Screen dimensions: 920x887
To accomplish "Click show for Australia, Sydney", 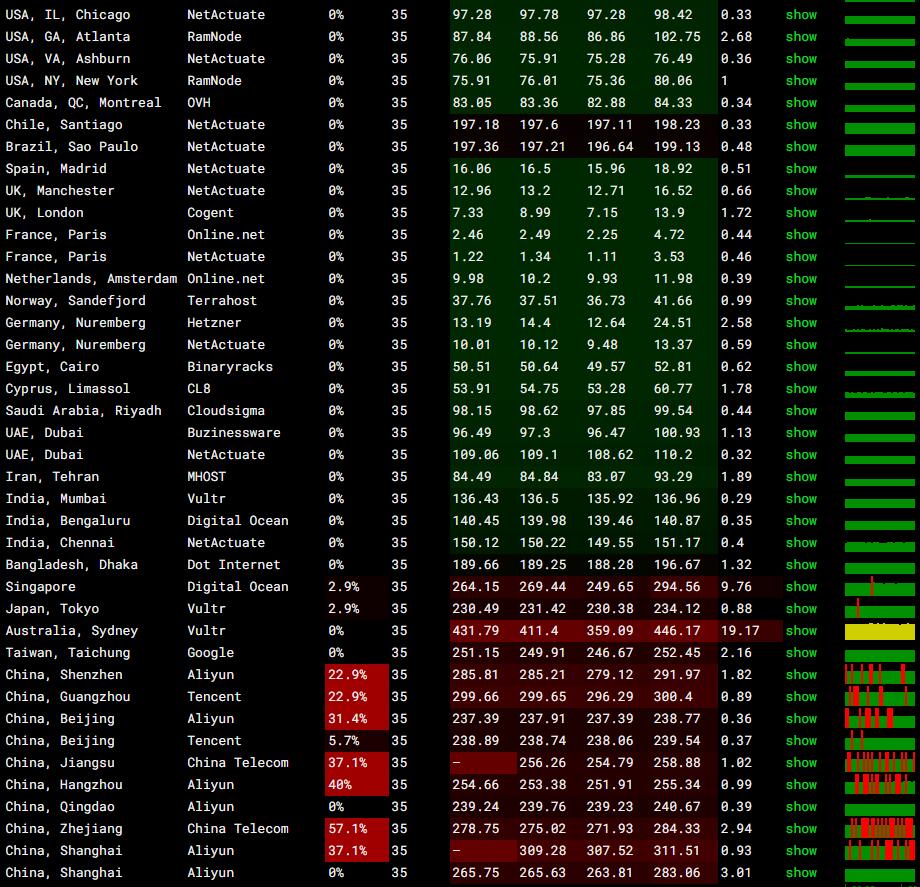I will pos(801,631).
